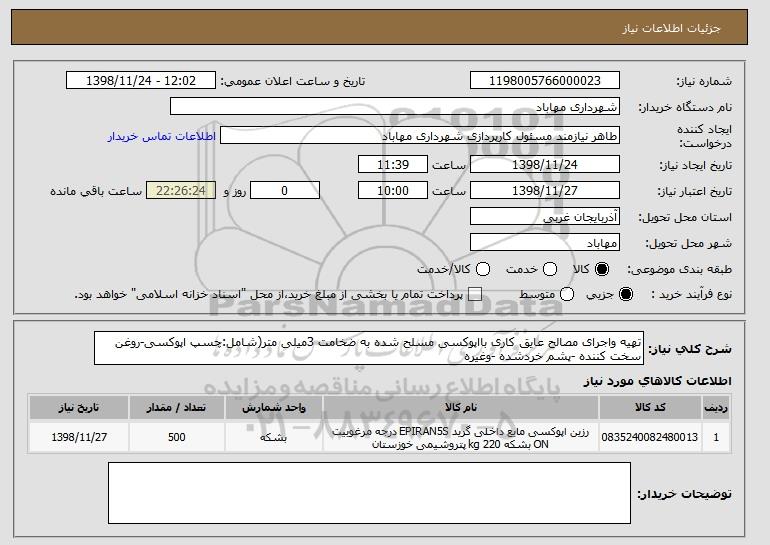Select the کالا/خدمت radio button
The image size is (770, 545).
(483, 269)
